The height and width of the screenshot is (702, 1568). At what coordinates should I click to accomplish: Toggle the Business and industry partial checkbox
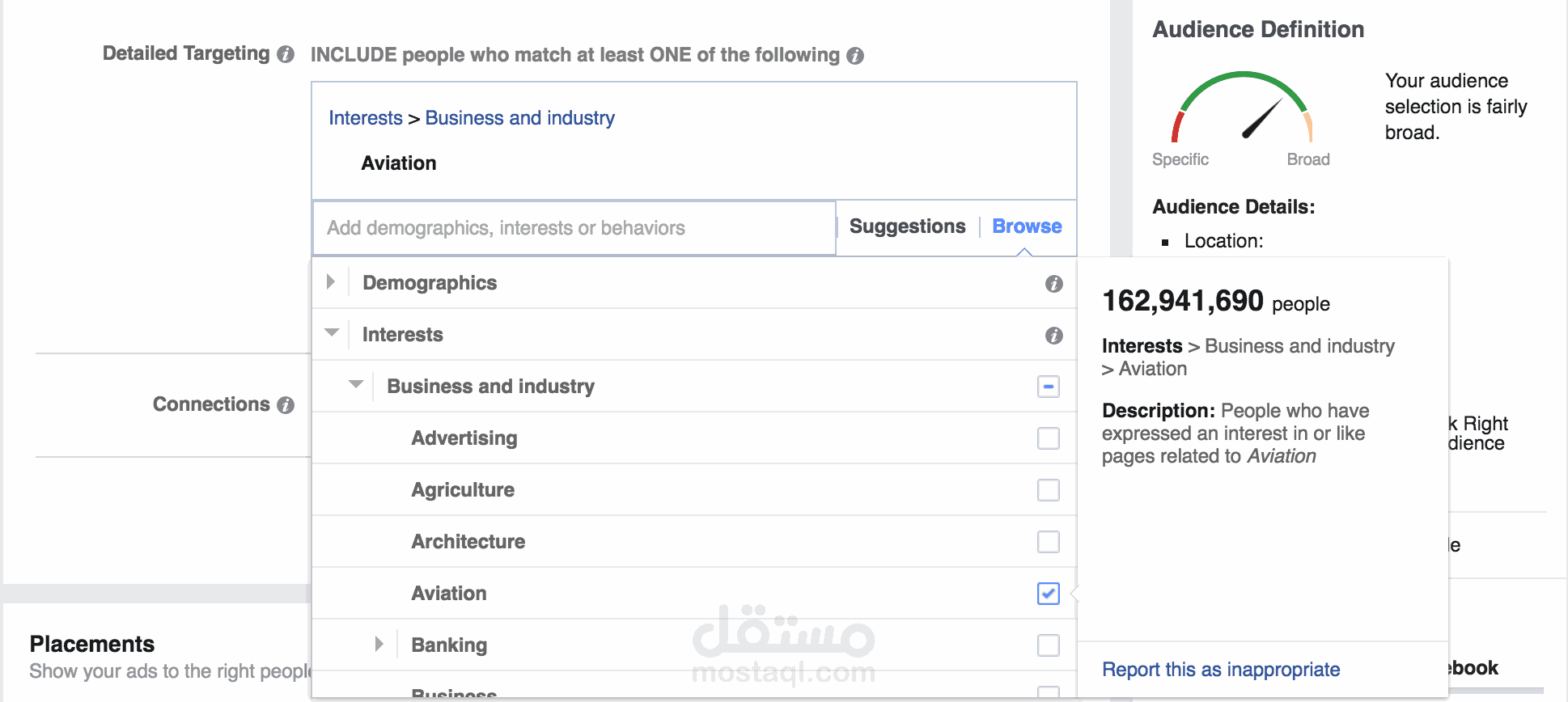pyautogui.click(x=1048, y=387)
